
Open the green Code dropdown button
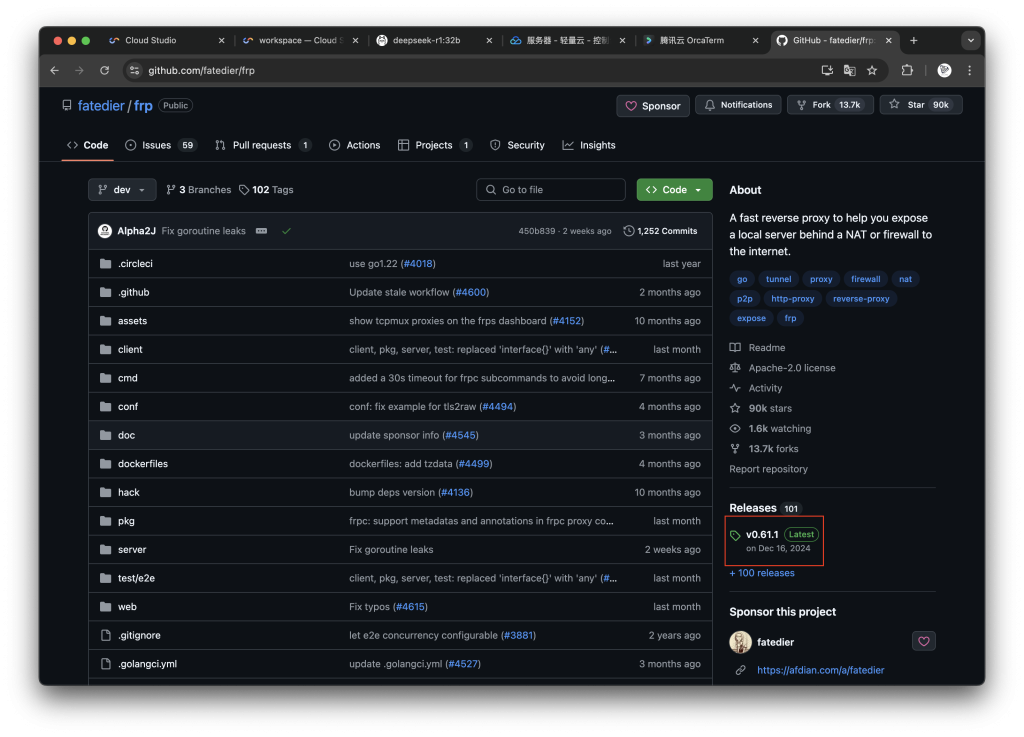pyautogui.click(x=674, y=190)
